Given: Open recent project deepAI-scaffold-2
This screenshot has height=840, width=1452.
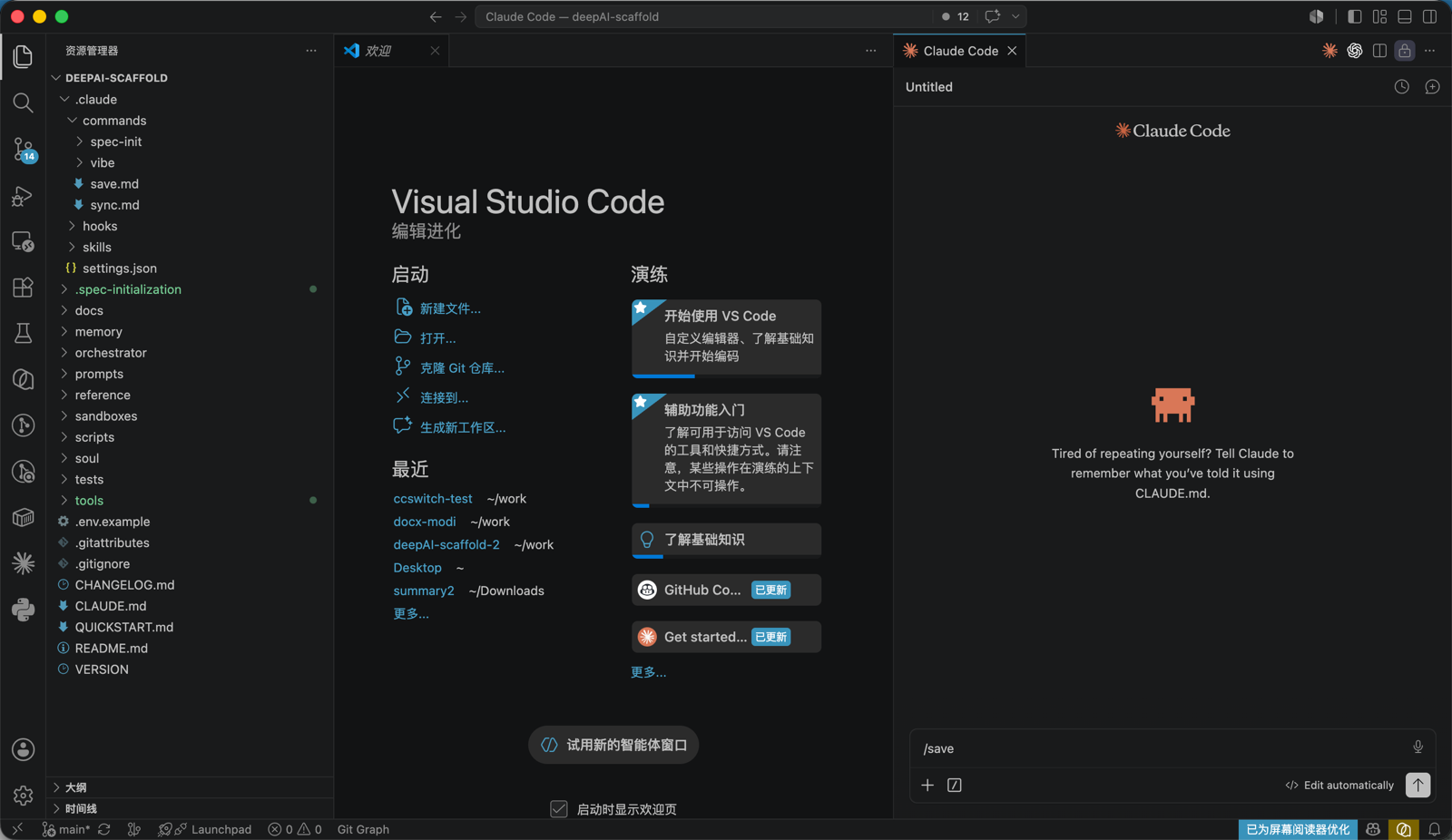Looking at the screenshot, I should (x=446, y=544).
